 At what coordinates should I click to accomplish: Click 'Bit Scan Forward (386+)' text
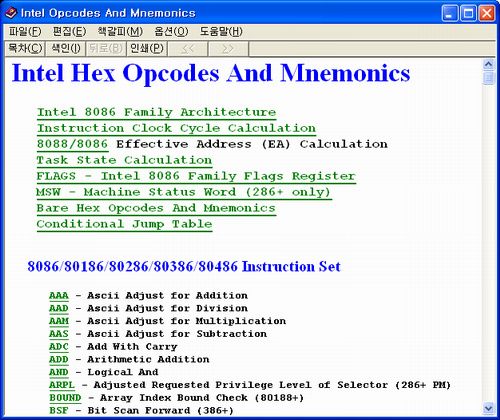click(x=160, y=410)
